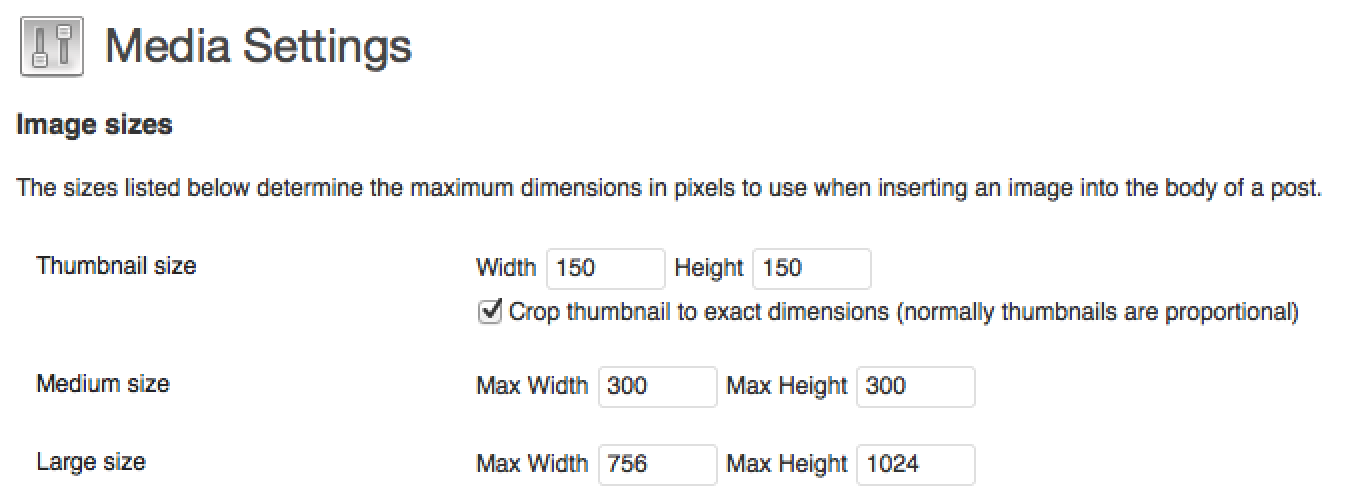
Task: Focus the Large Max Height field showing 1024
Action: 915,464
